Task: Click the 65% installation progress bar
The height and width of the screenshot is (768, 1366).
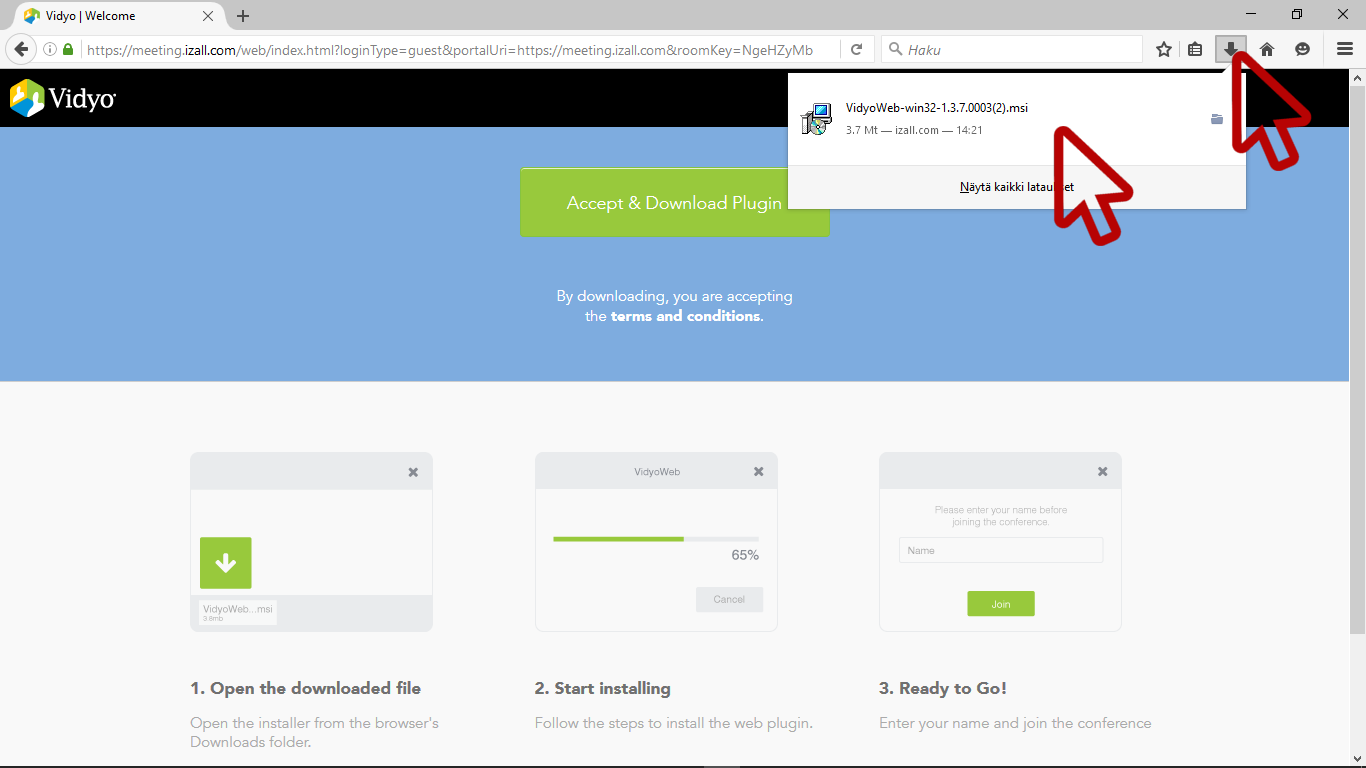Action: pyautogui.click(x=655, y=539)
